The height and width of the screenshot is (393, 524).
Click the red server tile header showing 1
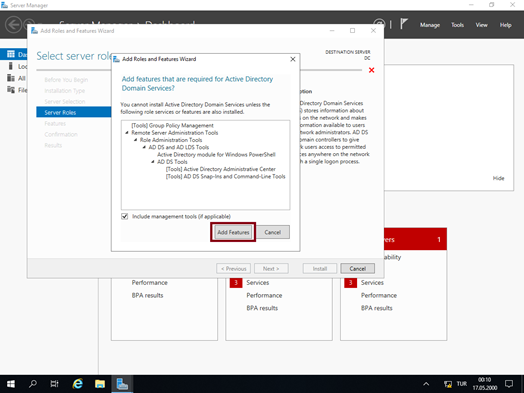point(415,239)
